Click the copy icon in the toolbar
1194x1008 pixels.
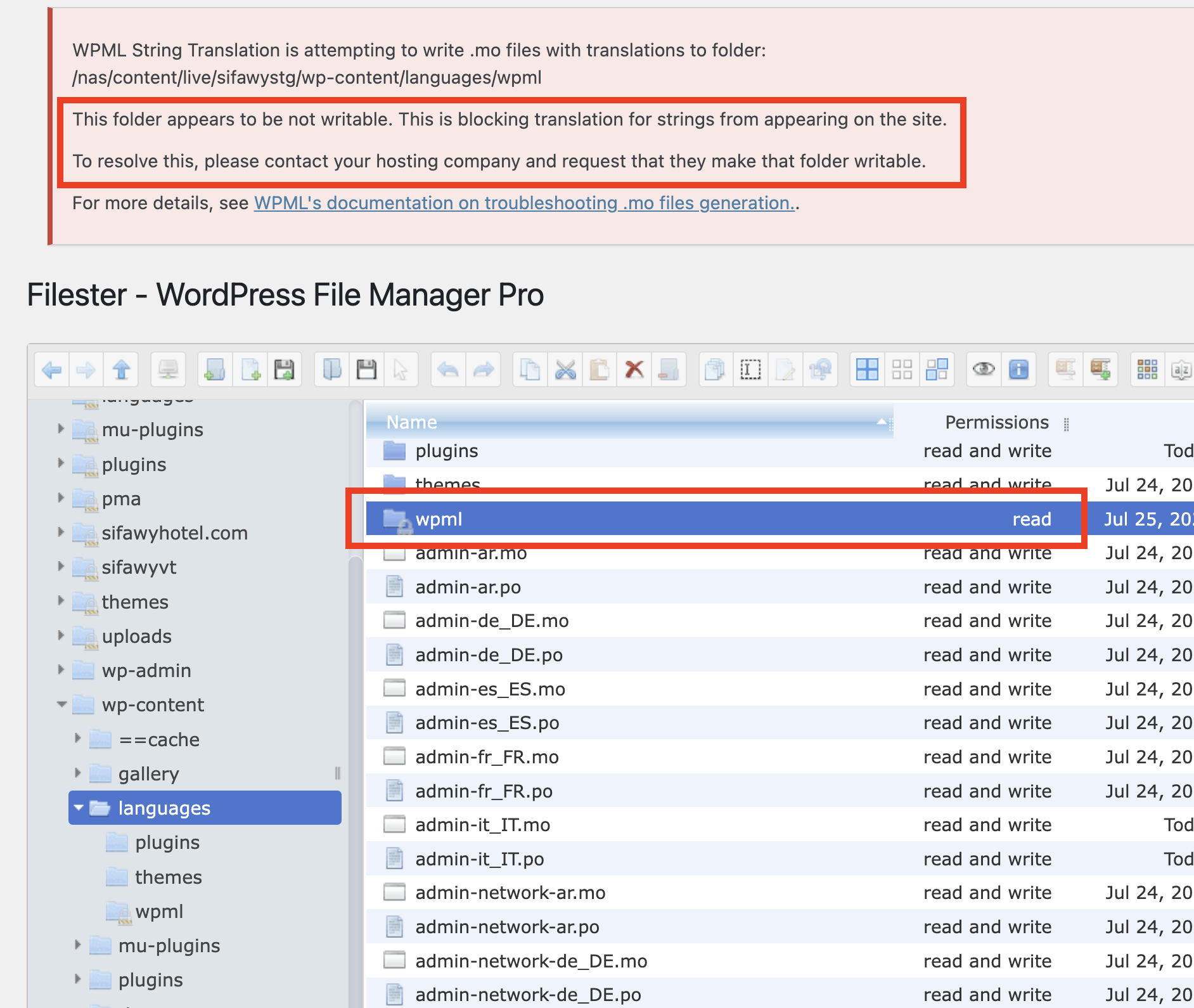point(530,369)
